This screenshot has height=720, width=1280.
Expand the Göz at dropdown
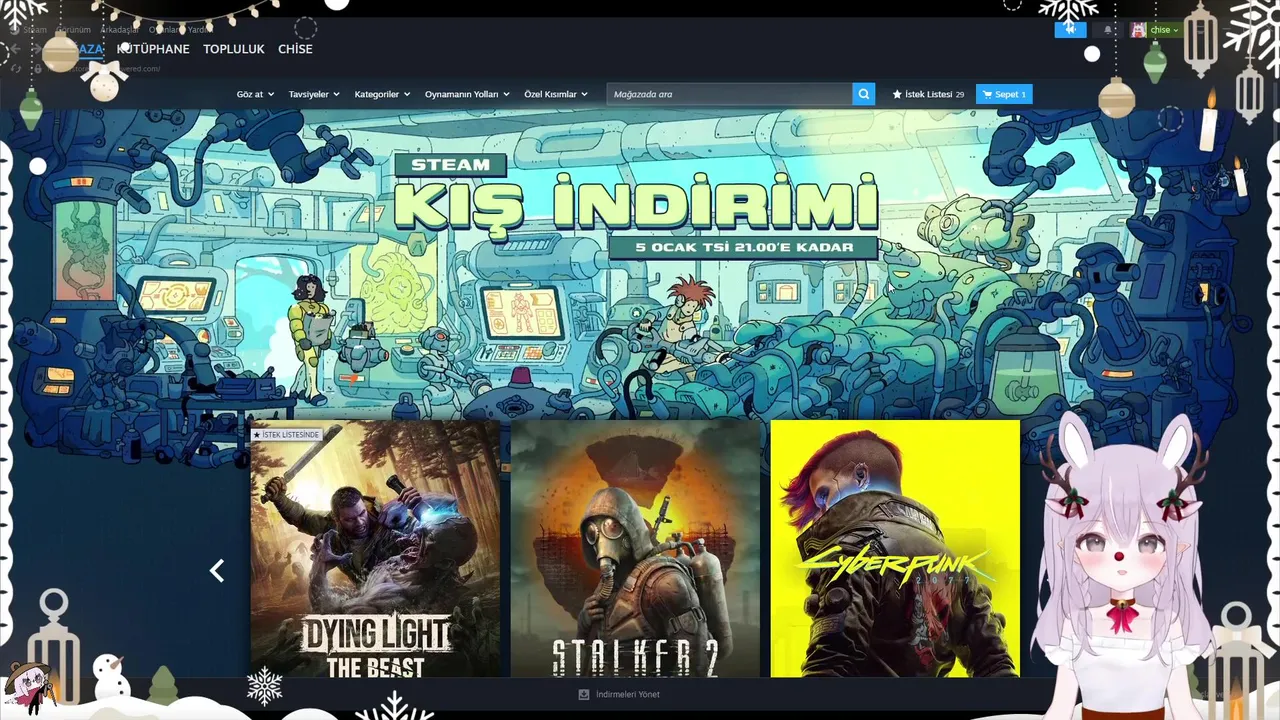(255, 94)
